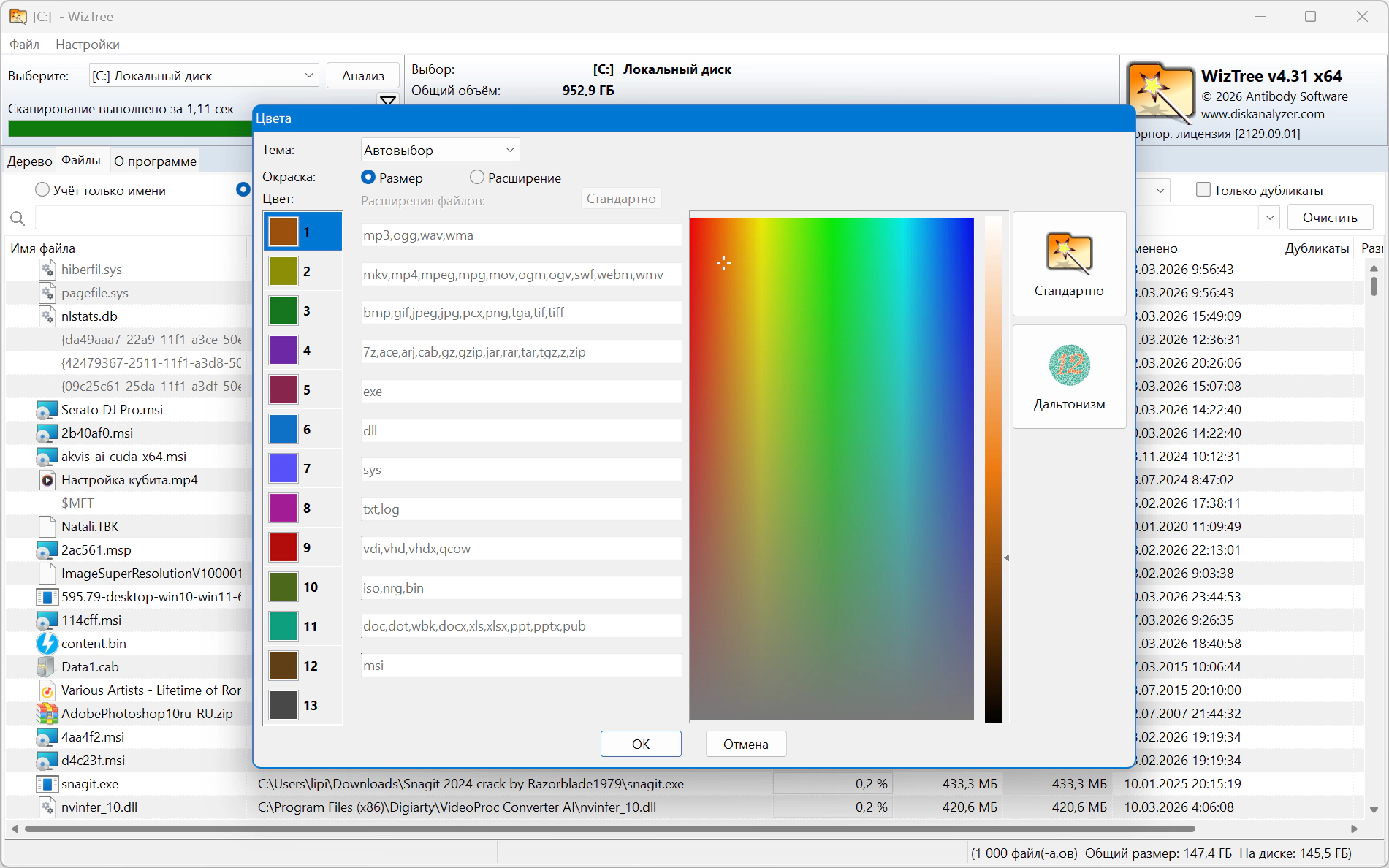
Task: Click the Настройка кубита.mp4 video icon
Action: pos(47,480)
